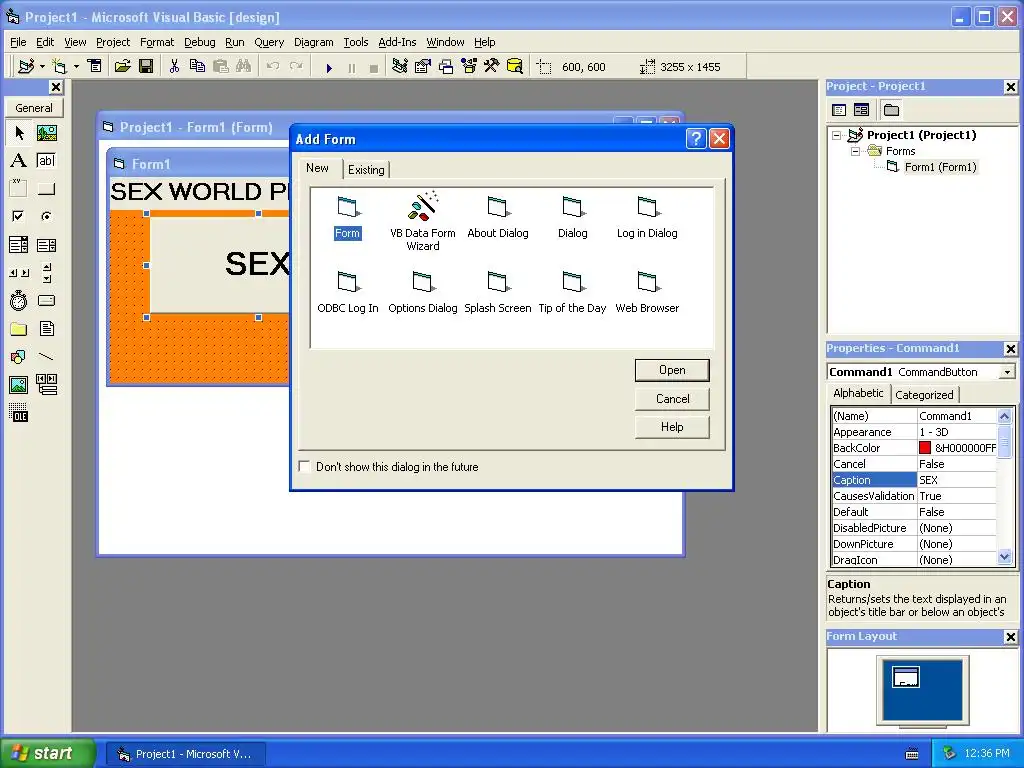This screenshot has height=768, width=1024.
Task: Click the Start button on taskbar
Action: [48, 754]
